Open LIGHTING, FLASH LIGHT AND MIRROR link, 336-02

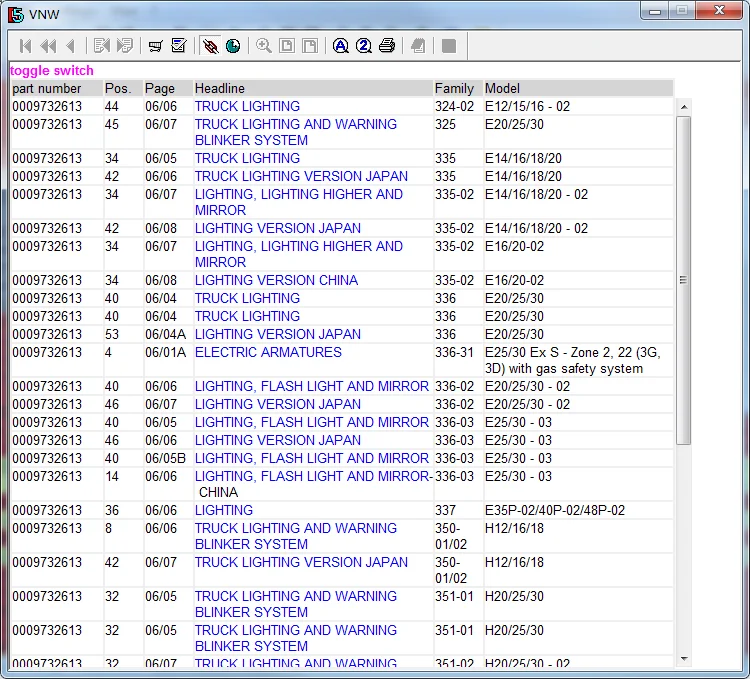312,386
